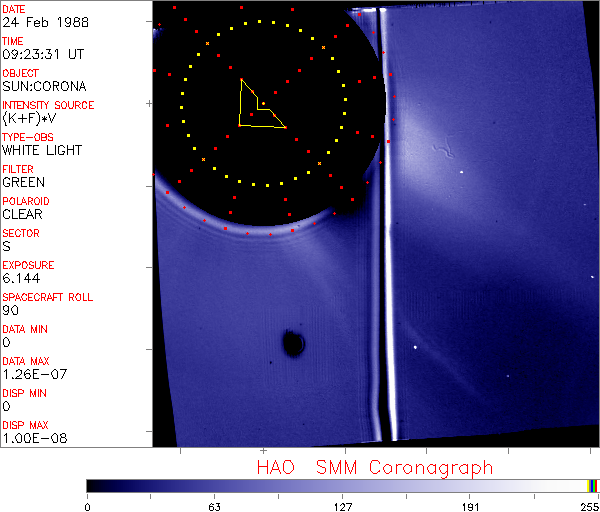Click the GREEN filter value
Screen dimensions: 600x512
[x=24, y=183]
